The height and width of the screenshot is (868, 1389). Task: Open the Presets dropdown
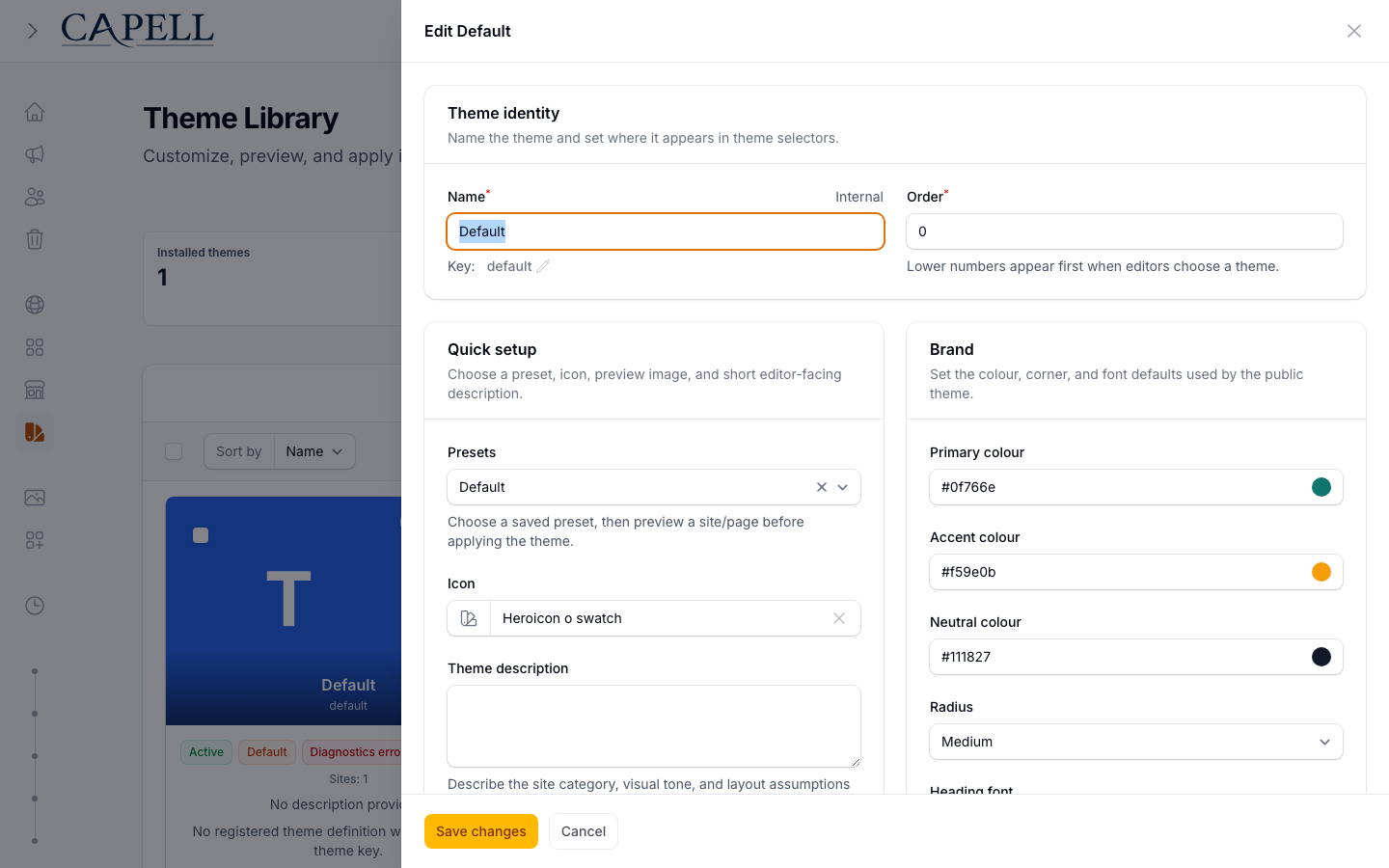pos(654,487)
